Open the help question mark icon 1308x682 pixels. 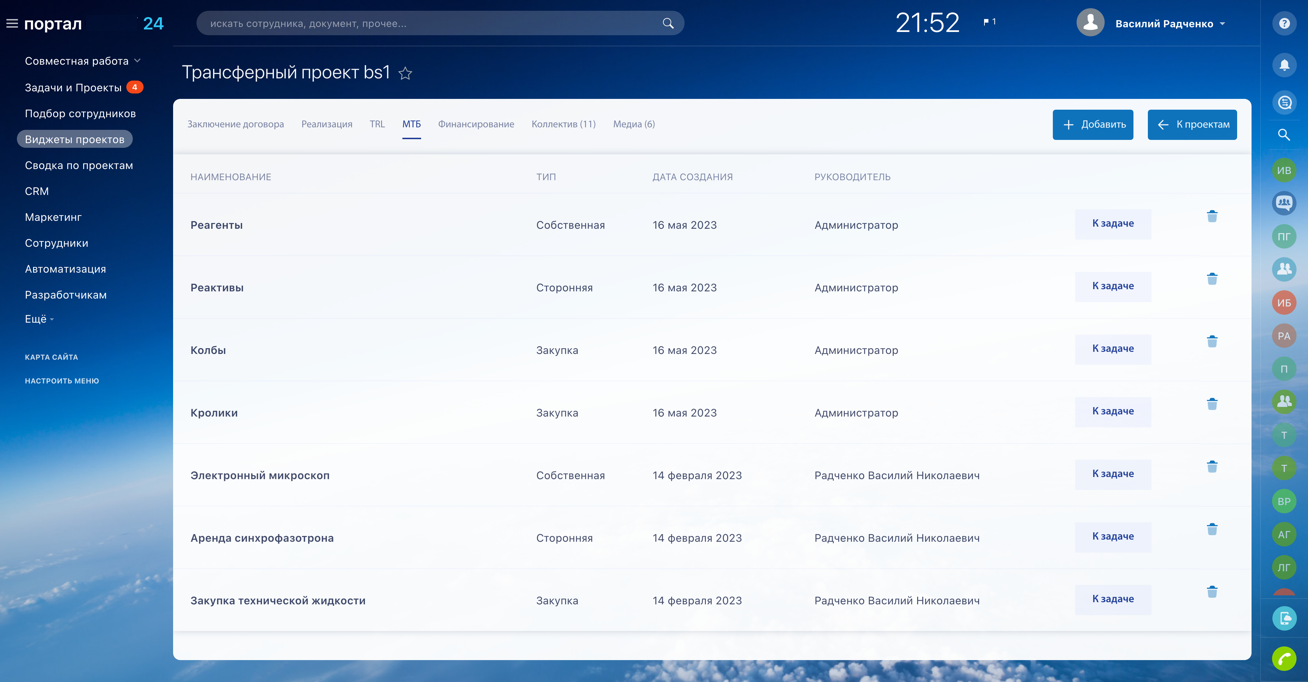[x=1284, y=23]
